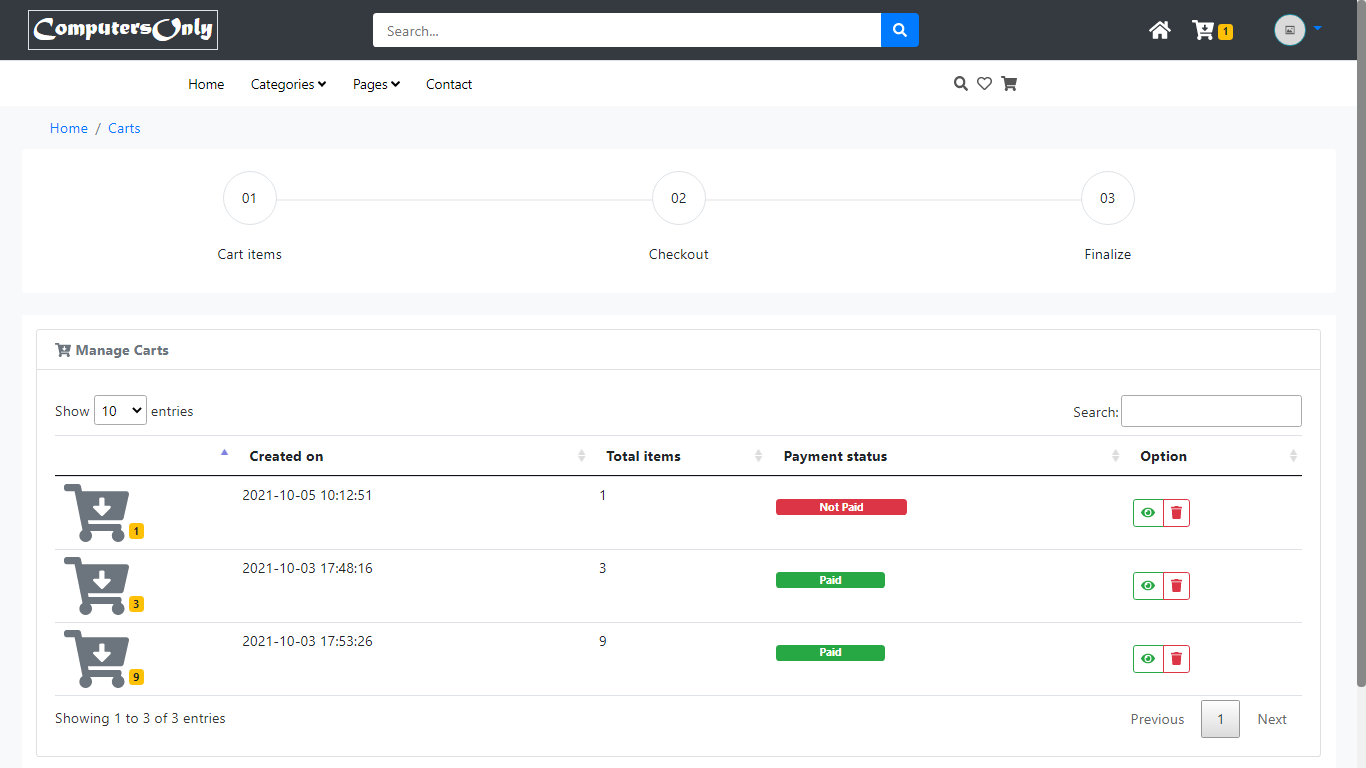1366x768 pixels.
Task: Expand the Categories dropdown menu
Action: (x=288, y=84)
